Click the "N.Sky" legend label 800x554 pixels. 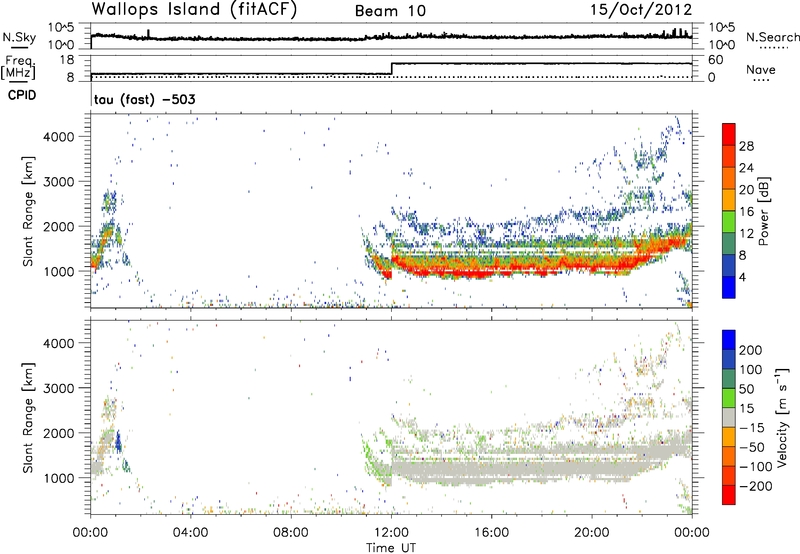coord(19,37)
